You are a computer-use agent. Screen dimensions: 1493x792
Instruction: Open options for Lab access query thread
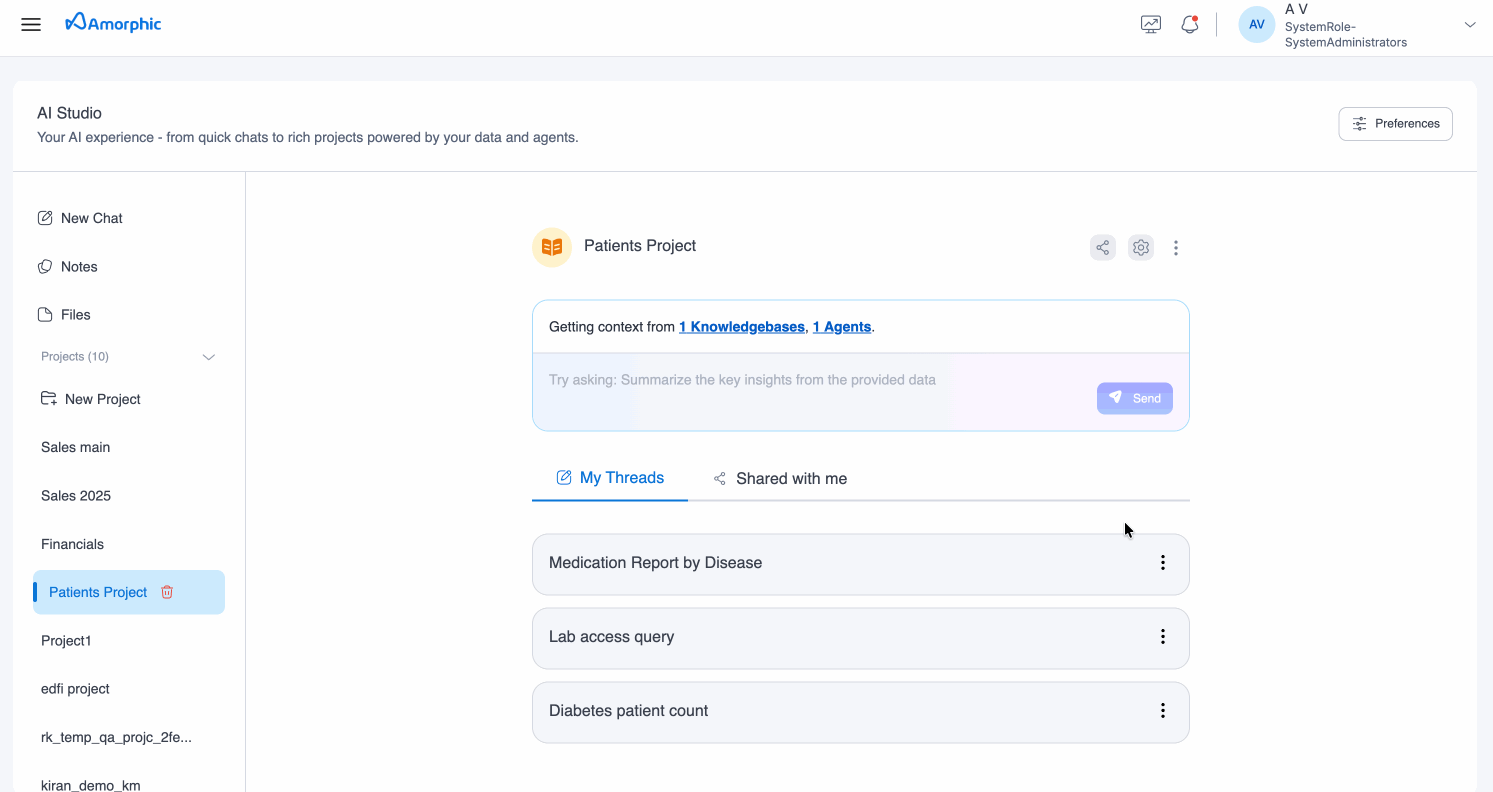click(x=1162, y=637)
